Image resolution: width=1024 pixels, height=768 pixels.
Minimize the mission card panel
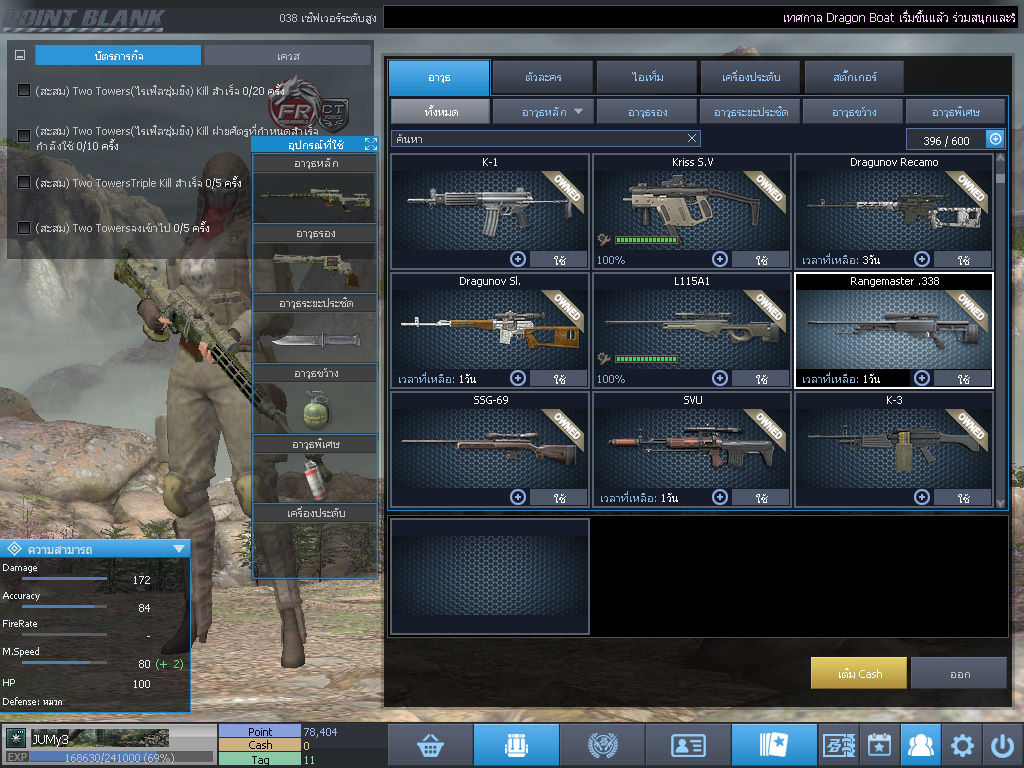20,56
